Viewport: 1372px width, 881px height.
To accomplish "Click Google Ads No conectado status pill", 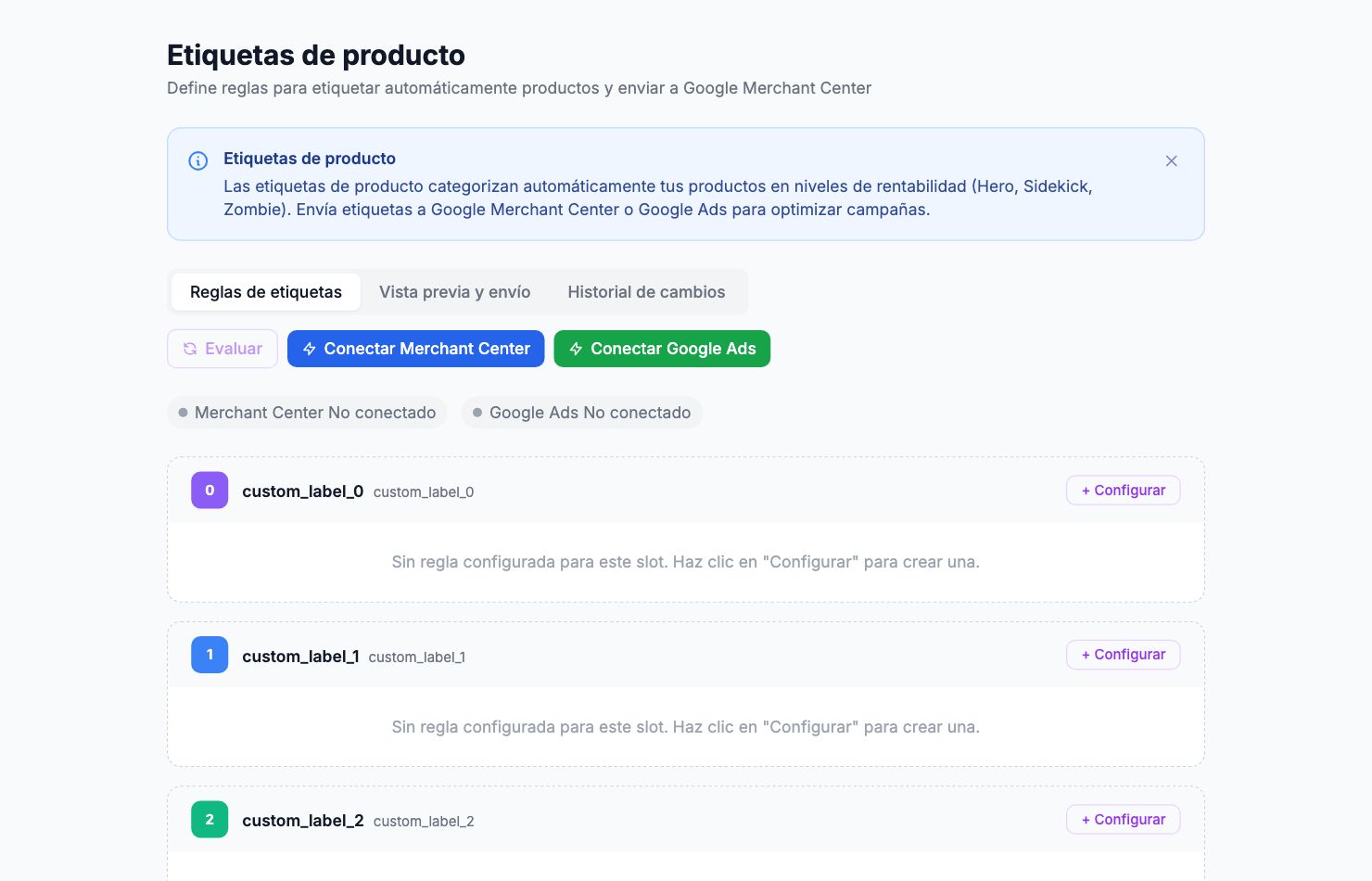I will pos(581,413).
